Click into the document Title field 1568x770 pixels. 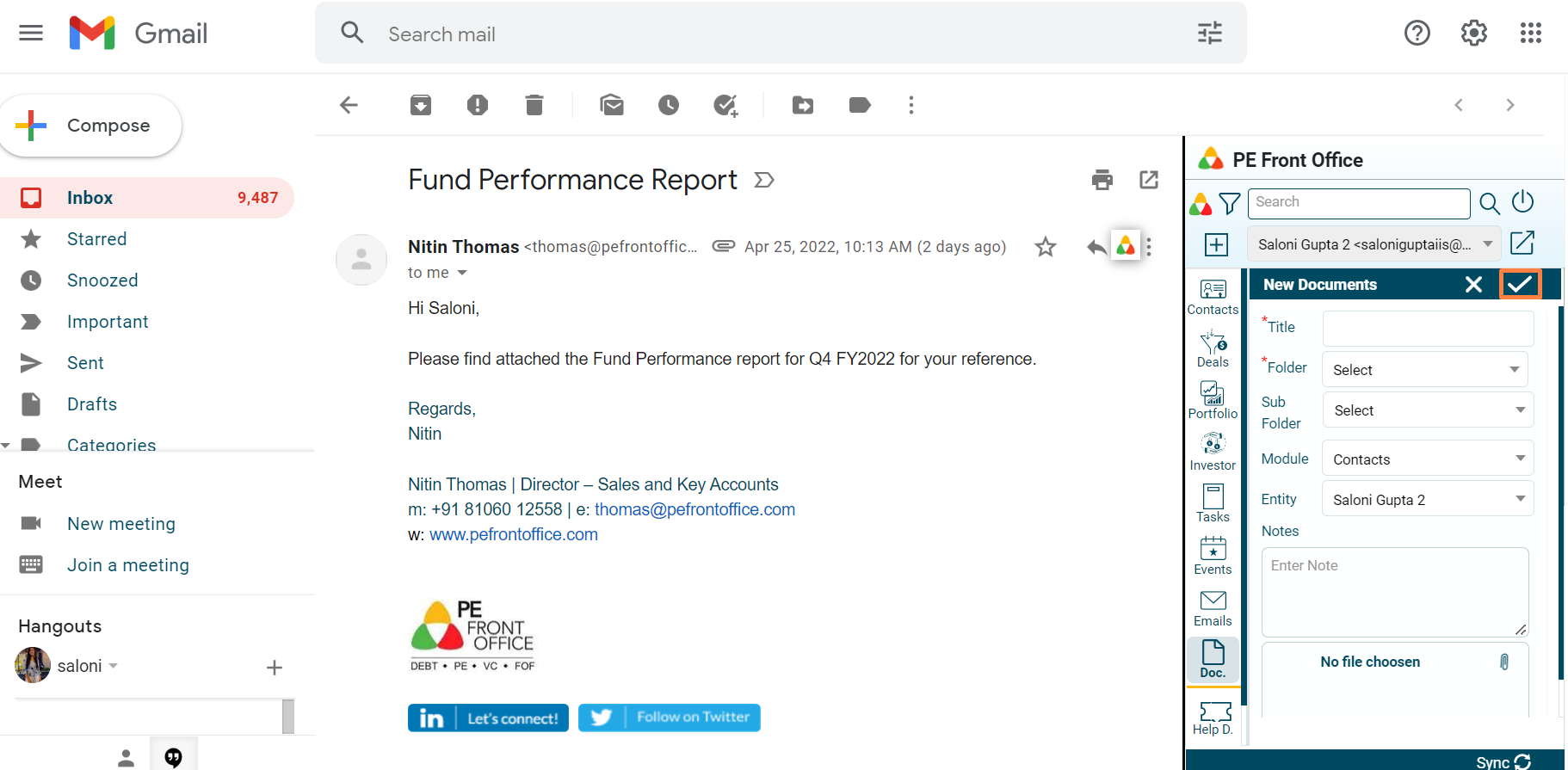click(1427, 328)
